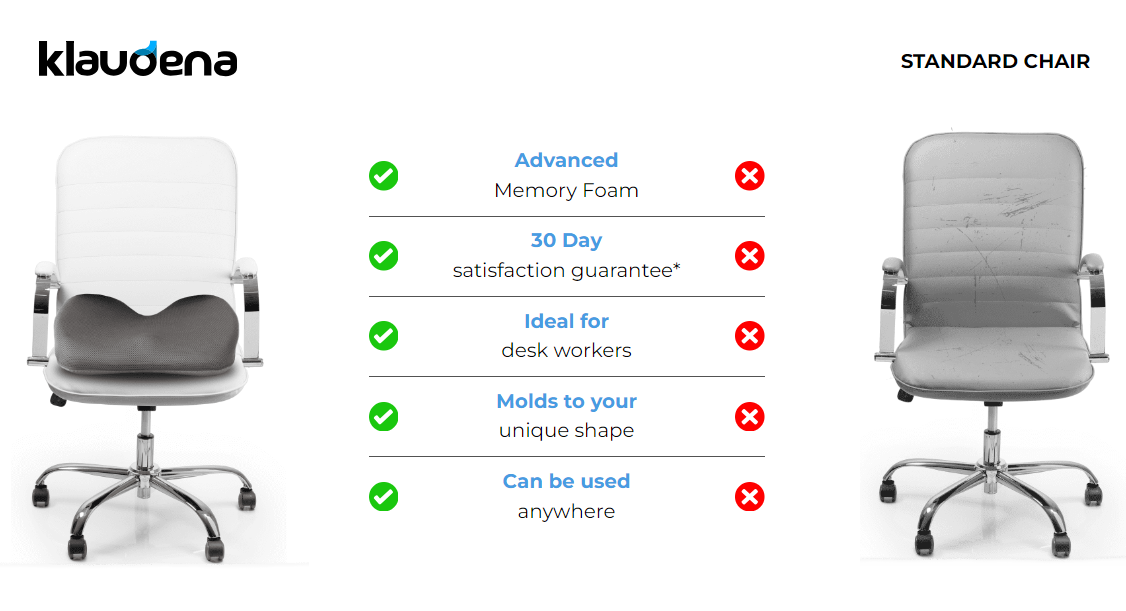This screenshot has height=611, width=1126.
Task: Click the green checkmark beside Advanced Memory Foam
Action: [x=383, y=176]
